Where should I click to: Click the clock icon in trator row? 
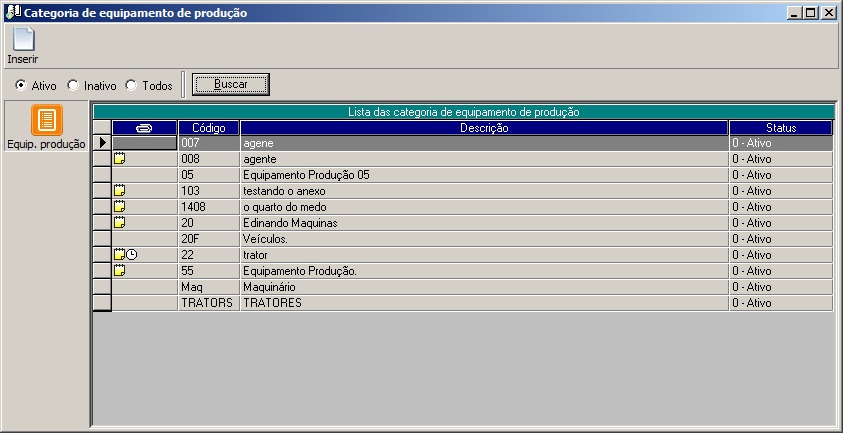[132, 254]
